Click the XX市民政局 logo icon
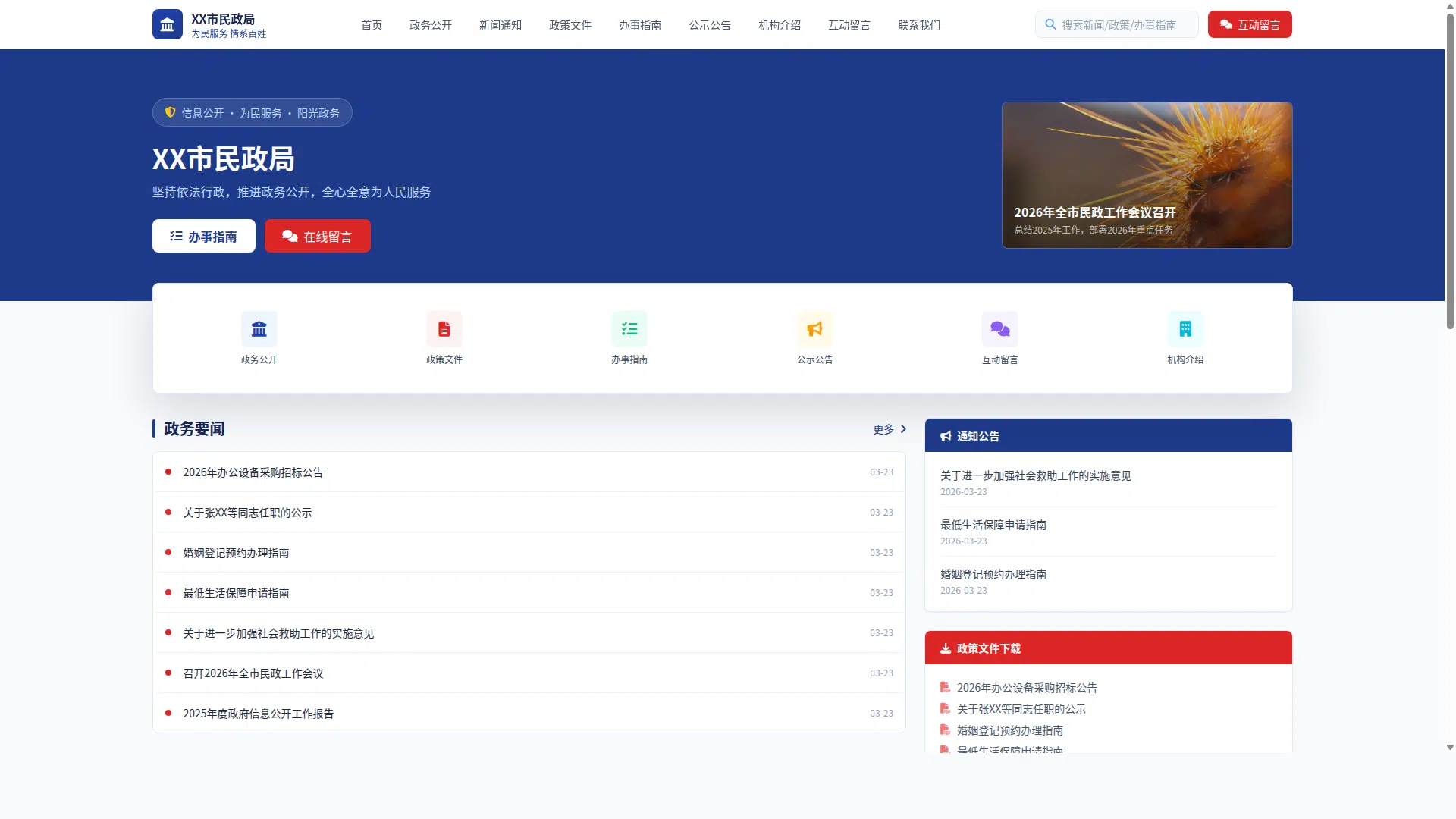 point(167,24)
